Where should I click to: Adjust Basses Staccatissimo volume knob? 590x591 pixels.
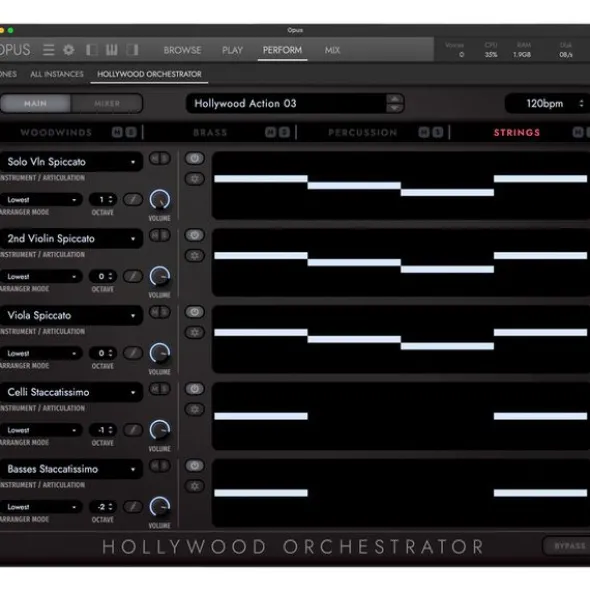[x=160, y=507]
